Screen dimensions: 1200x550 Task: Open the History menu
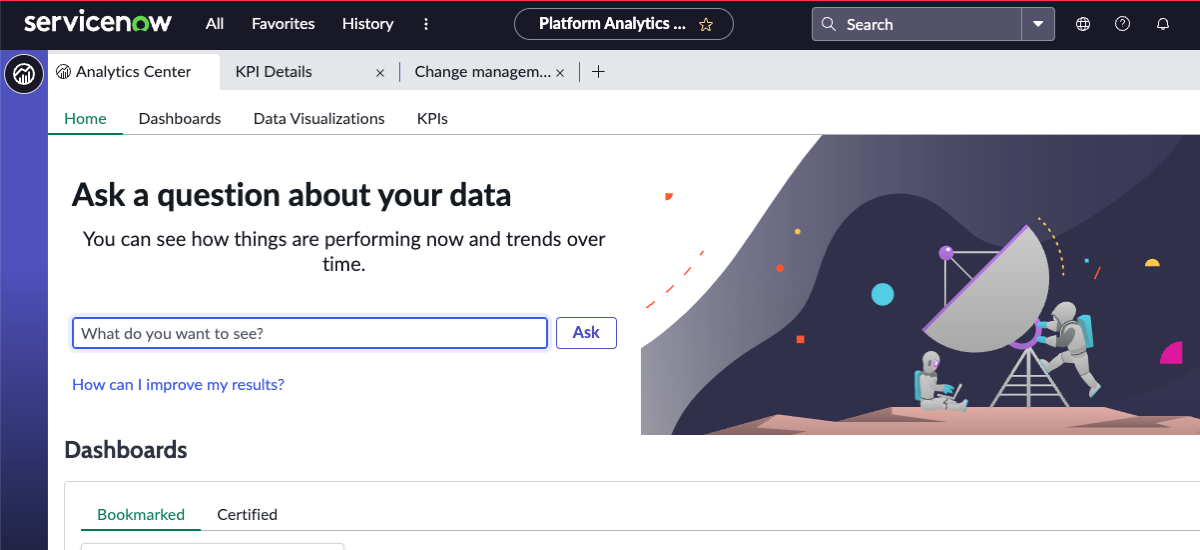tap(368, 24)
